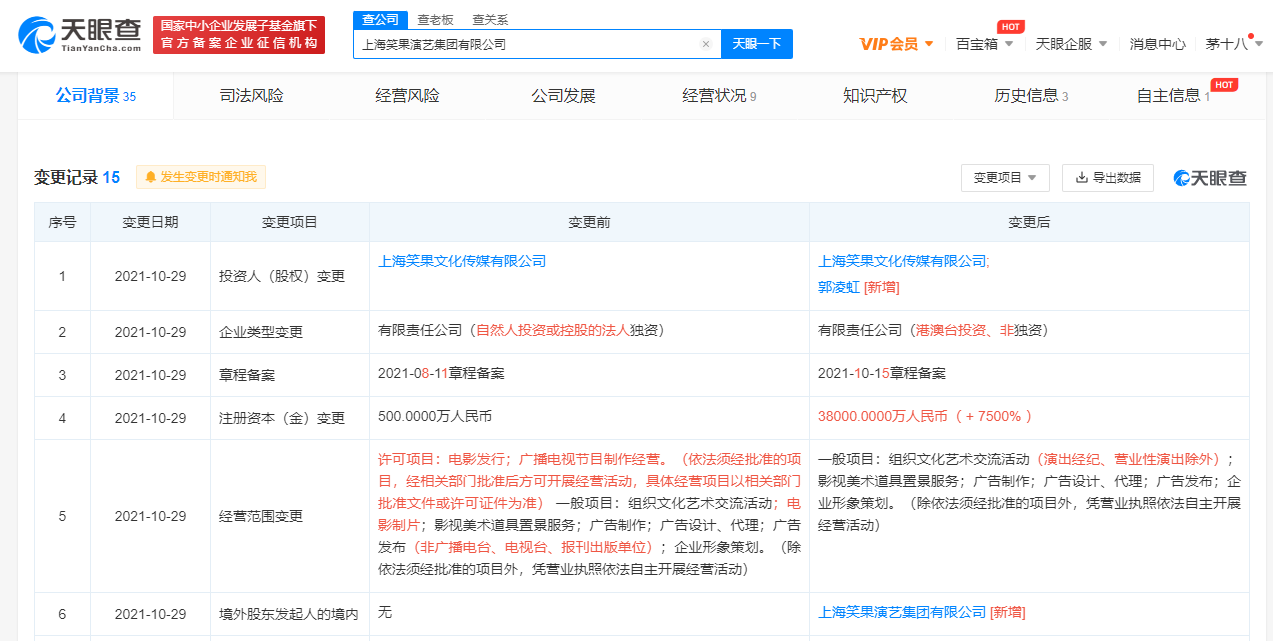Click the 天眼查 watermark logo near 导出数据

tap(1211, 178)
